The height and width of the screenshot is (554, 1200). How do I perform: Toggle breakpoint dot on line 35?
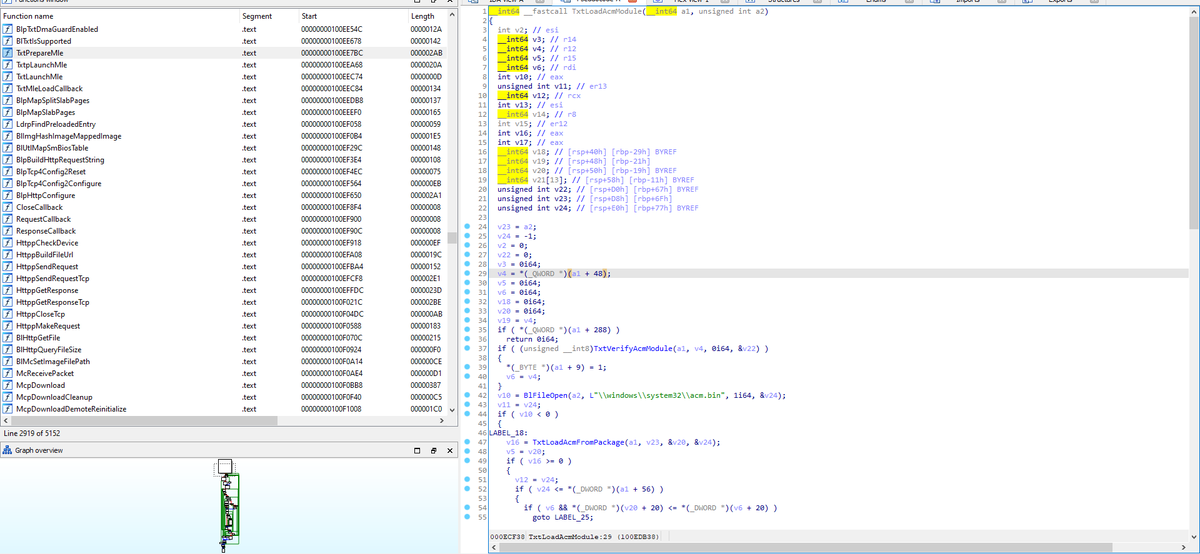(468, 329)
